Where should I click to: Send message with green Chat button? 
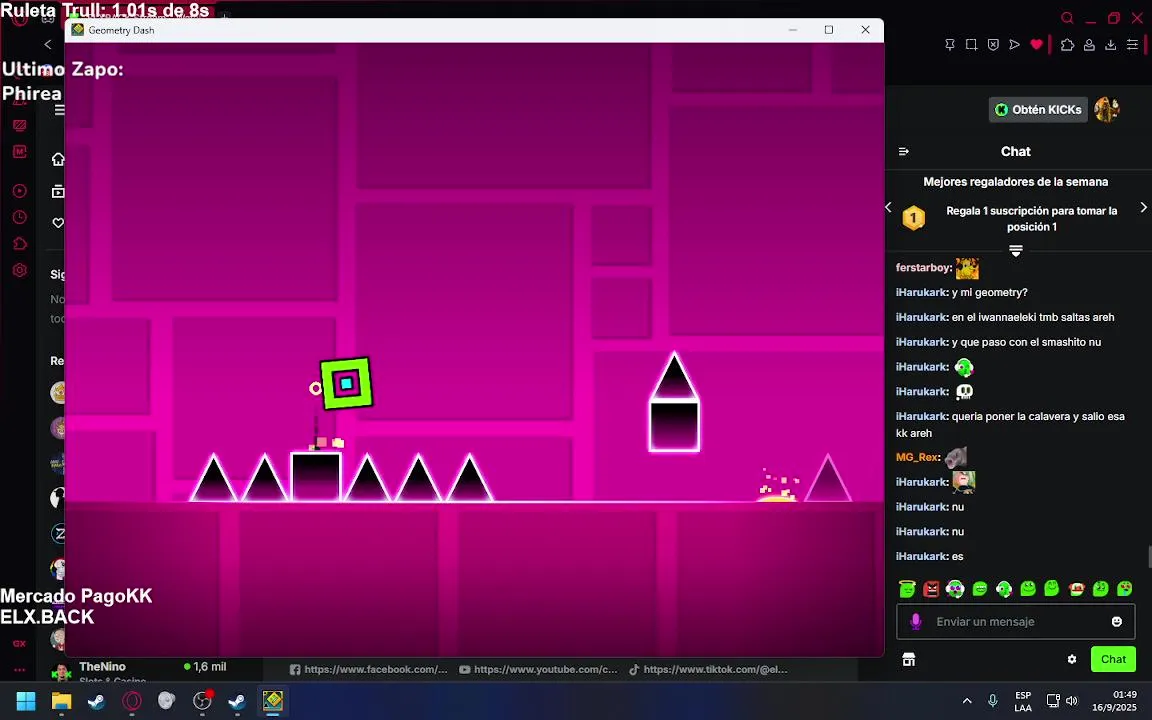(1113, 659)
